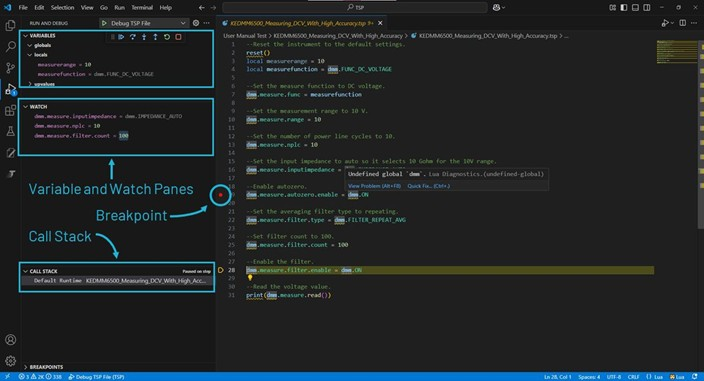The height and width of the screenshot is (381, 704).
Task: Open the Explorer view in the activity bar
Action: (x=10, y=25)
